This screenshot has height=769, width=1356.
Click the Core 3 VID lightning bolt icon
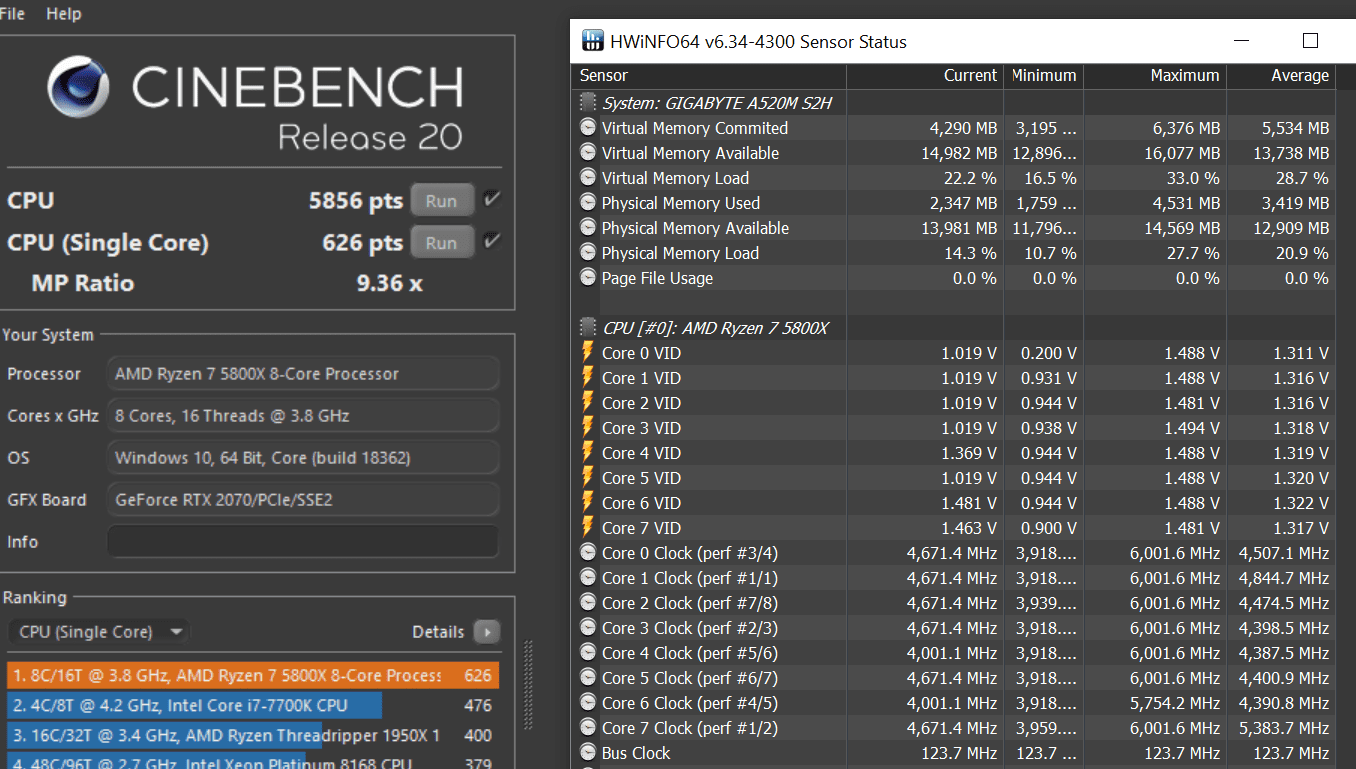(588, 428)
